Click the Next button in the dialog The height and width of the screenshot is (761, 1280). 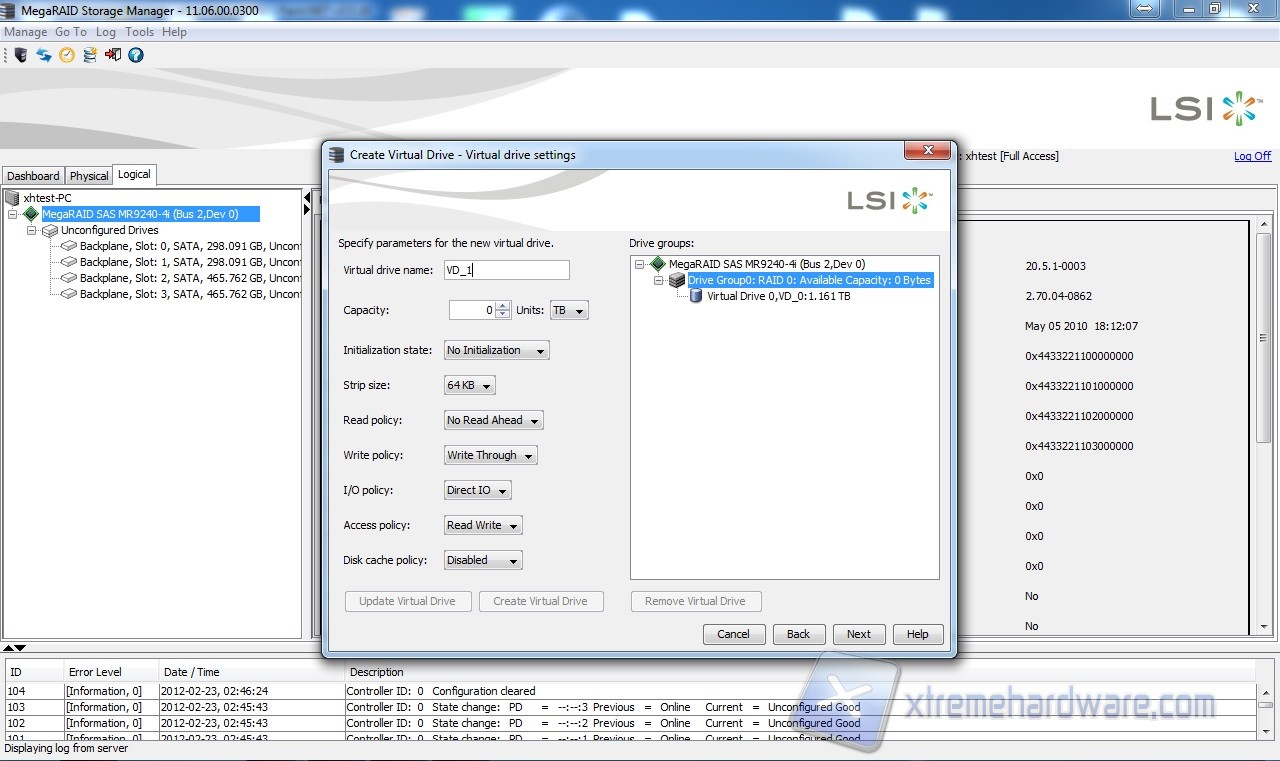[x=858, y=634]
